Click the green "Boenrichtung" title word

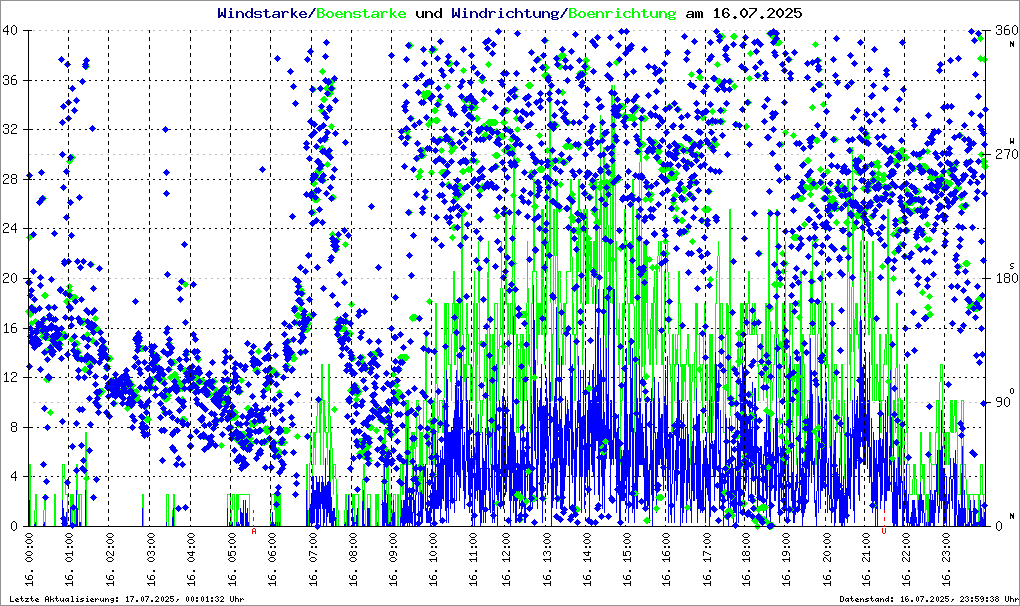tap(621, 13)
